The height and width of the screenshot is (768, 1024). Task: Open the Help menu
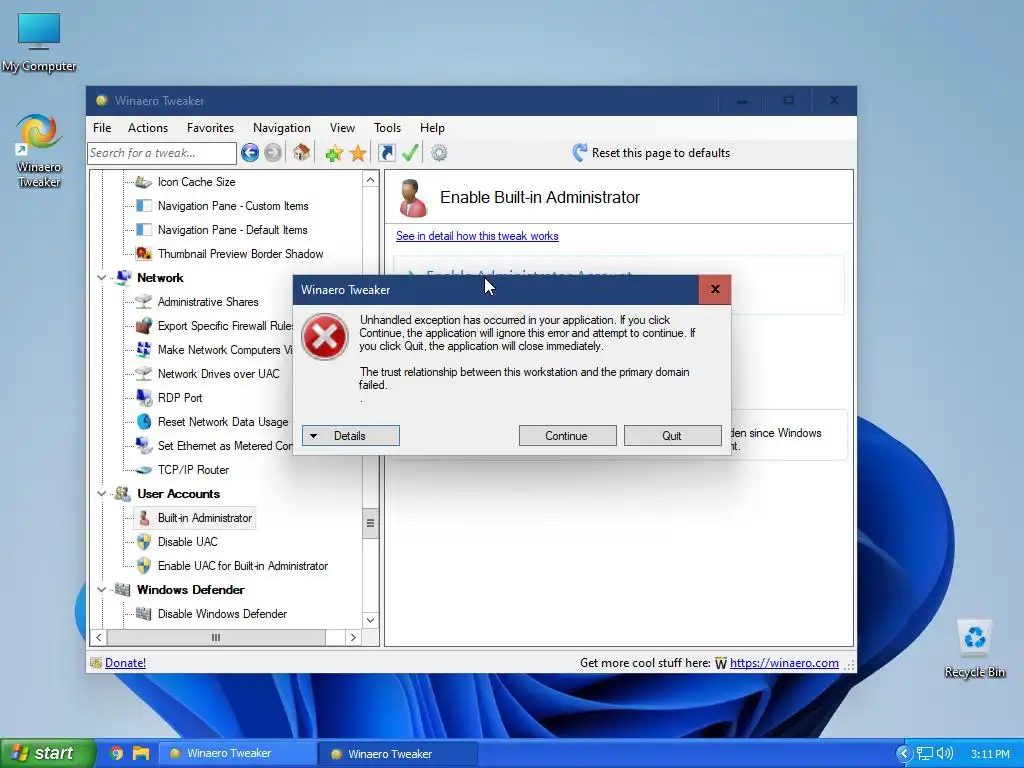tap(432, 128)
